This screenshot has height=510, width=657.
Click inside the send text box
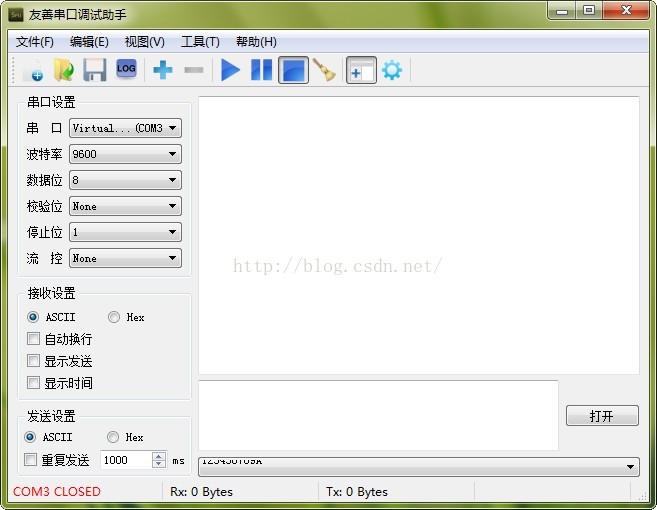[x=378, y=415]
